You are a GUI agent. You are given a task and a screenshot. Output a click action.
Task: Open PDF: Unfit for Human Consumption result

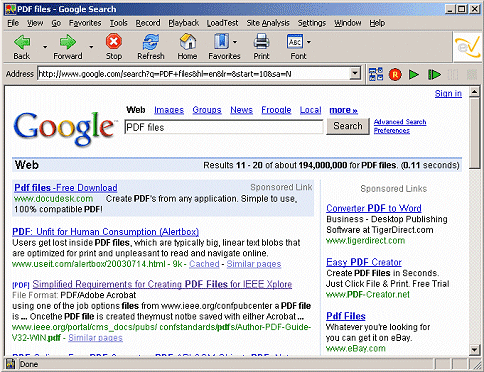point(105,232)
